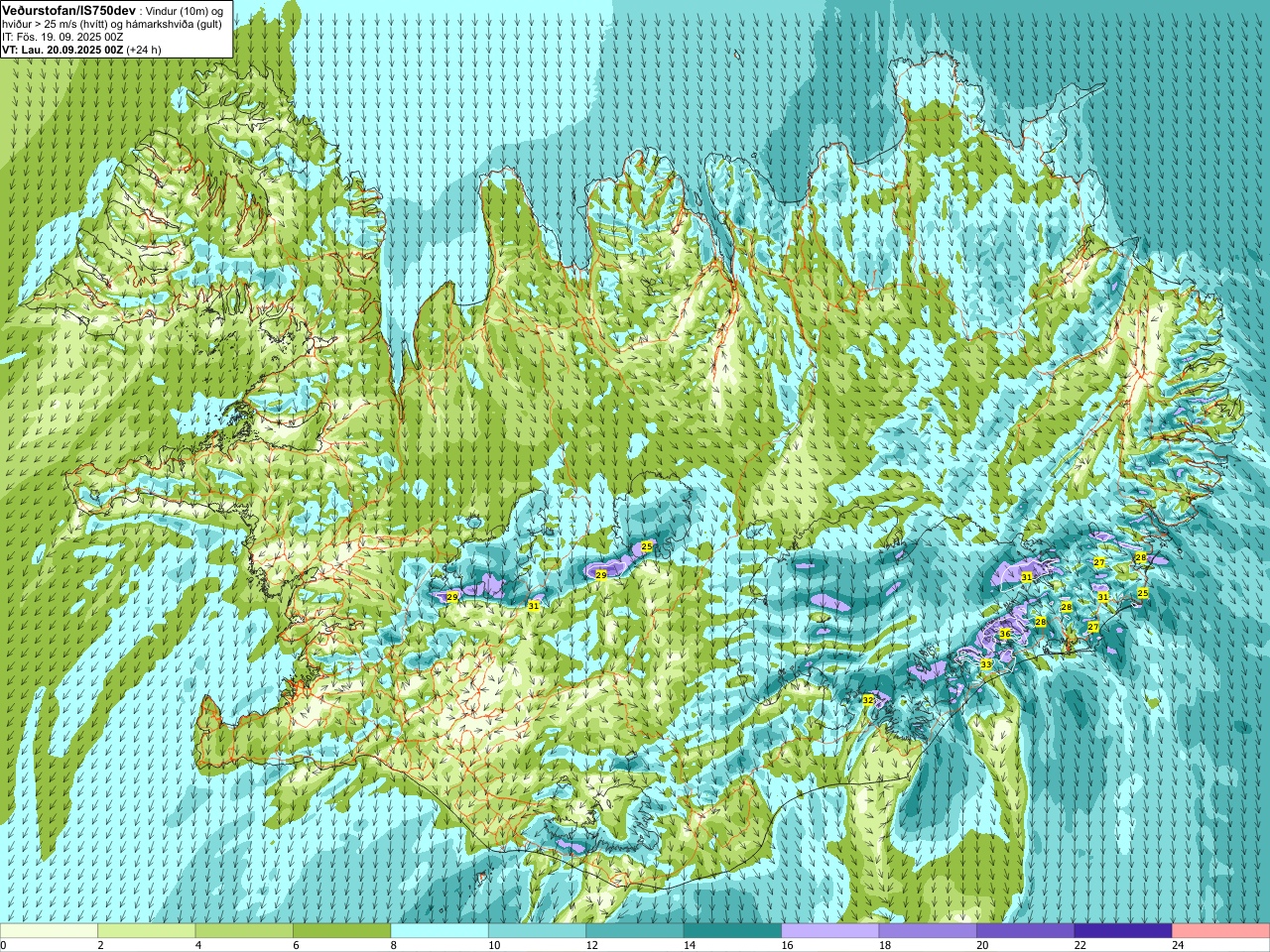This screenshot has height=952, width=1270.
Task: Click the legend scale number 20
Action: pos(983,945)
